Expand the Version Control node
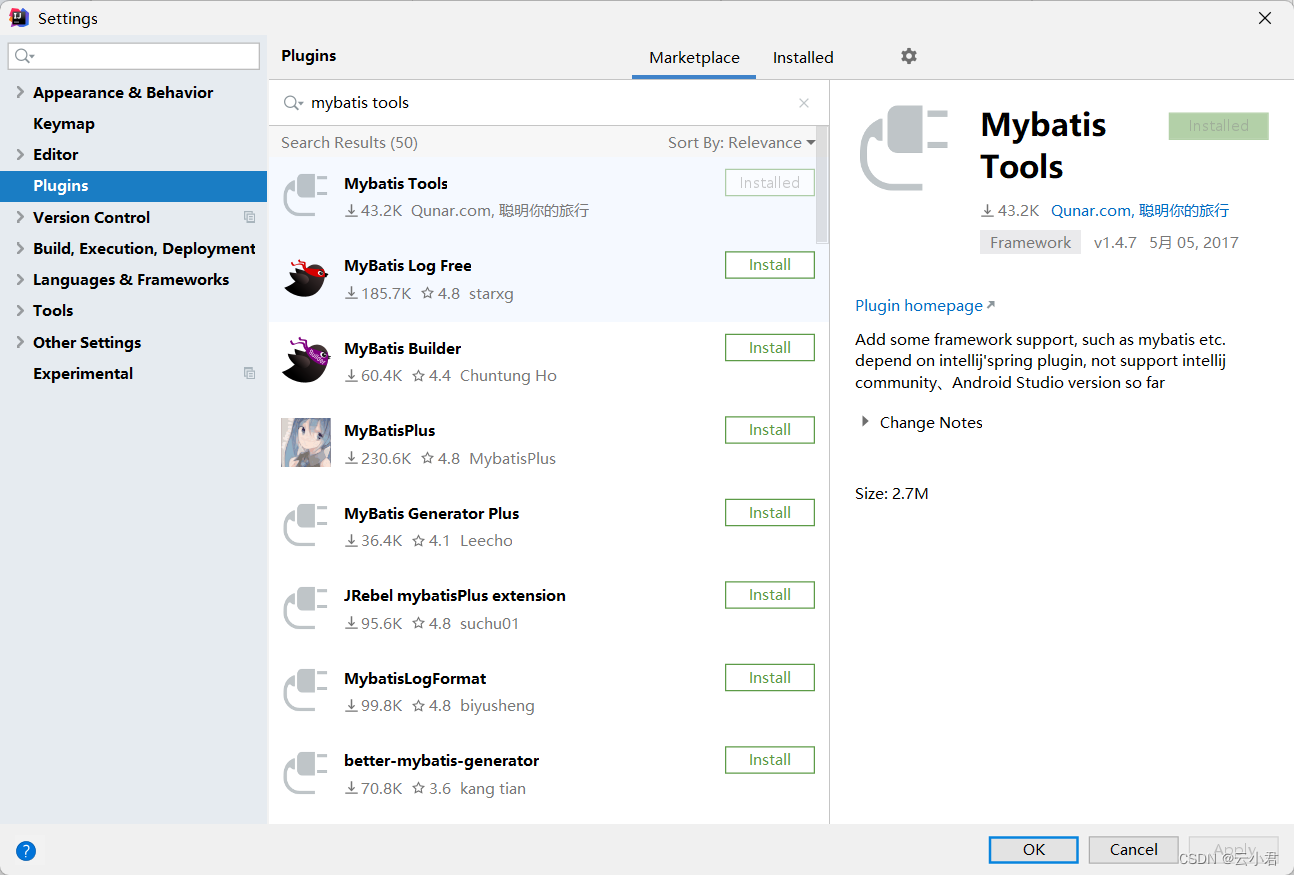This screenshot has height=875, width=1294. click(x=20, y=217)
